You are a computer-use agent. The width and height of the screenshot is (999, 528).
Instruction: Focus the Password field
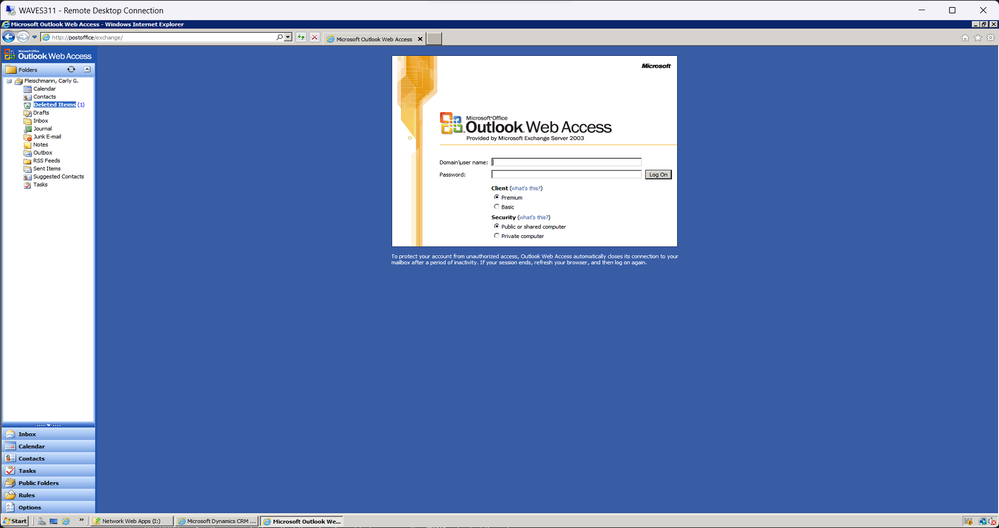pos(566,174)
